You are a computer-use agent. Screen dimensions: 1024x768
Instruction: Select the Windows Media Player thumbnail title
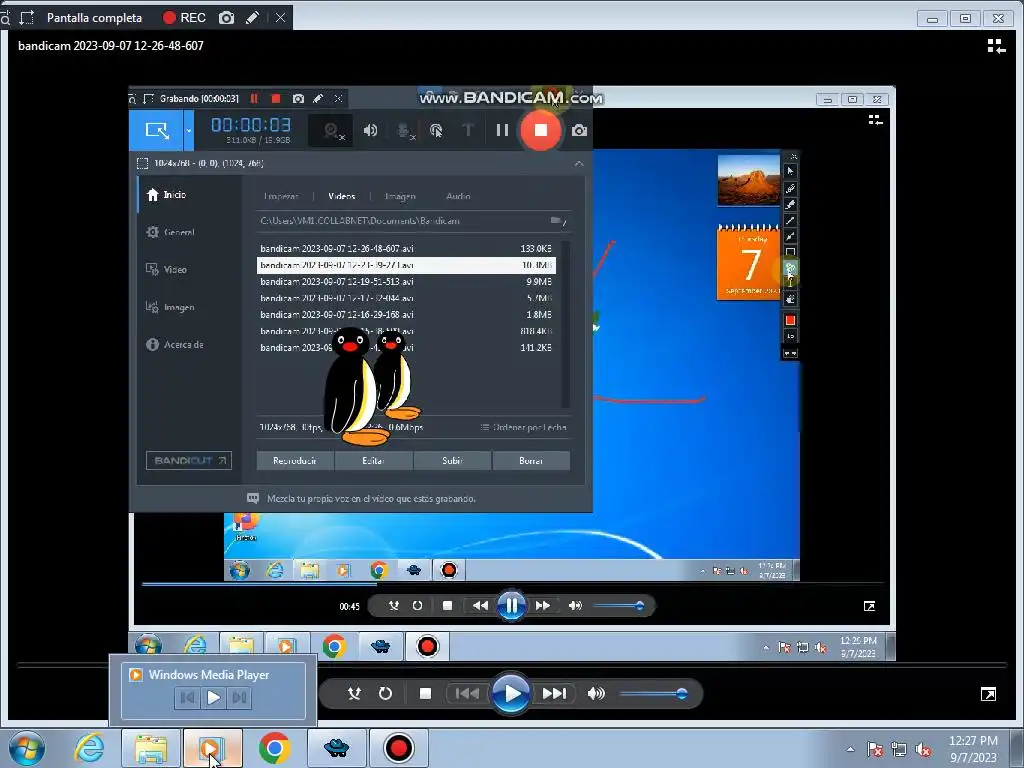click(x=208, y=675)
